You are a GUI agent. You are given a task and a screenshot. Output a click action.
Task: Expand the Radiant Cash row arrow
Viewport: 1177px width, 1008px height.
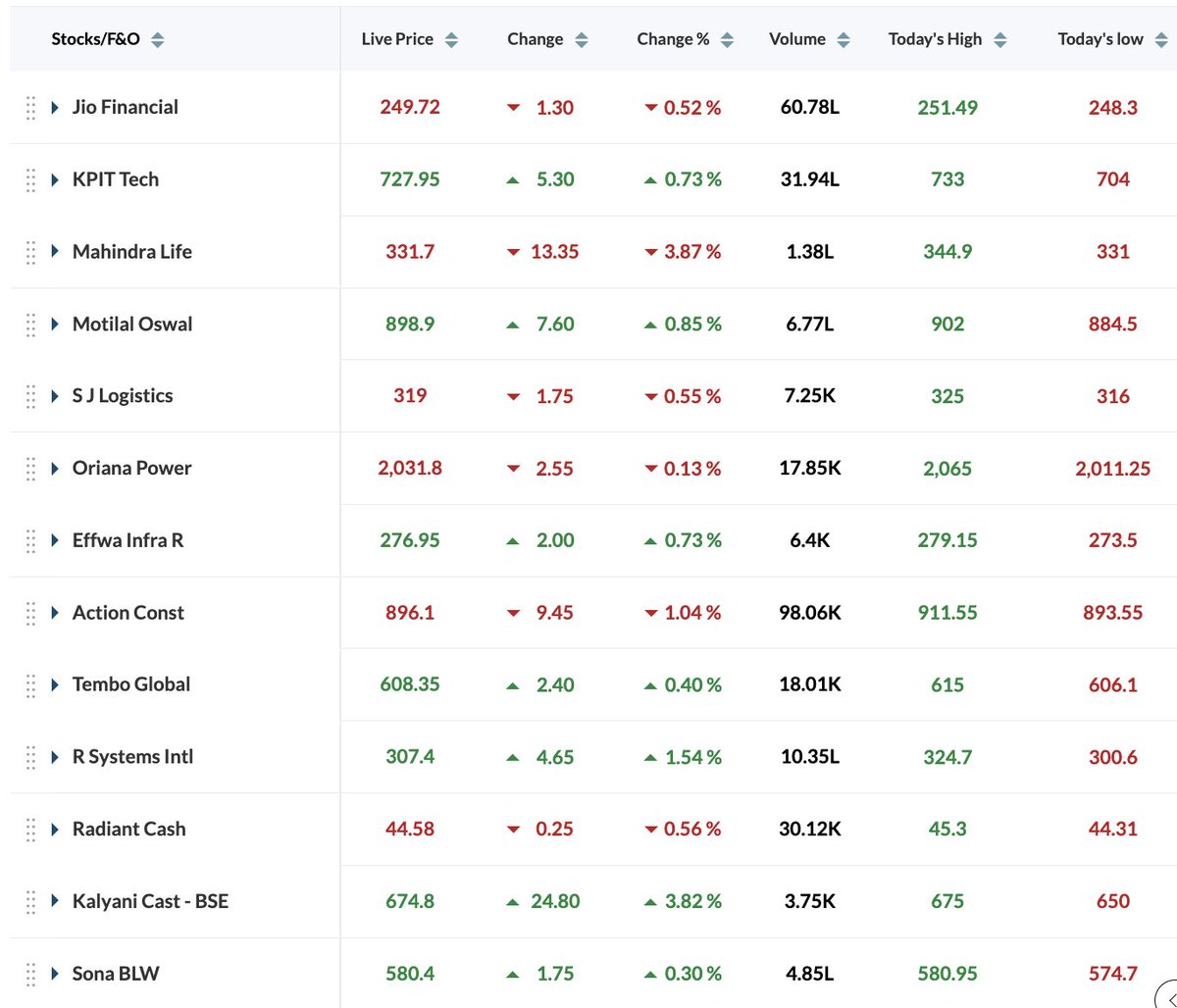coord(56,830)
